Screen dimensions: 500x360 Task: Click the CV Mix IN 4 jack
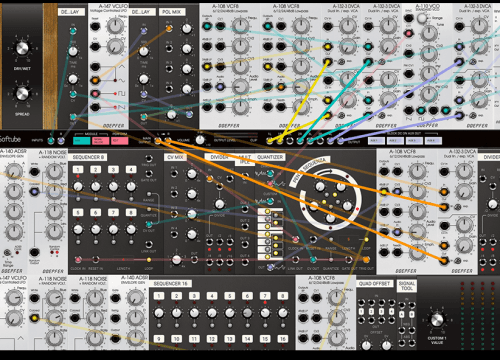coord(174,234)
